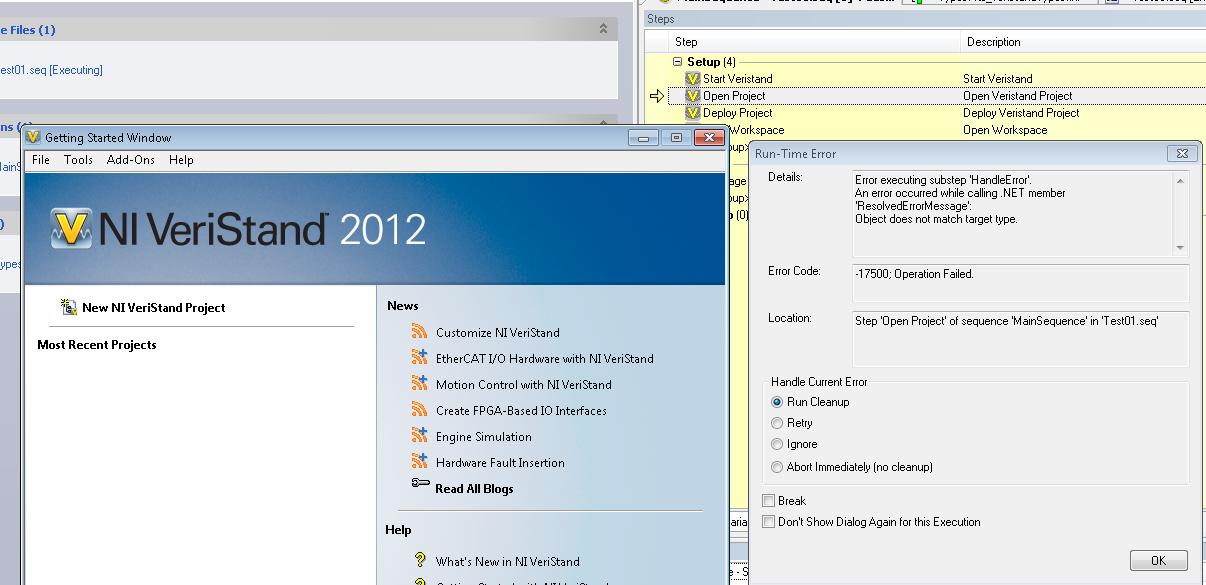
Task: Open the File menu in Getting Started Window
Action: pos(41,160)
